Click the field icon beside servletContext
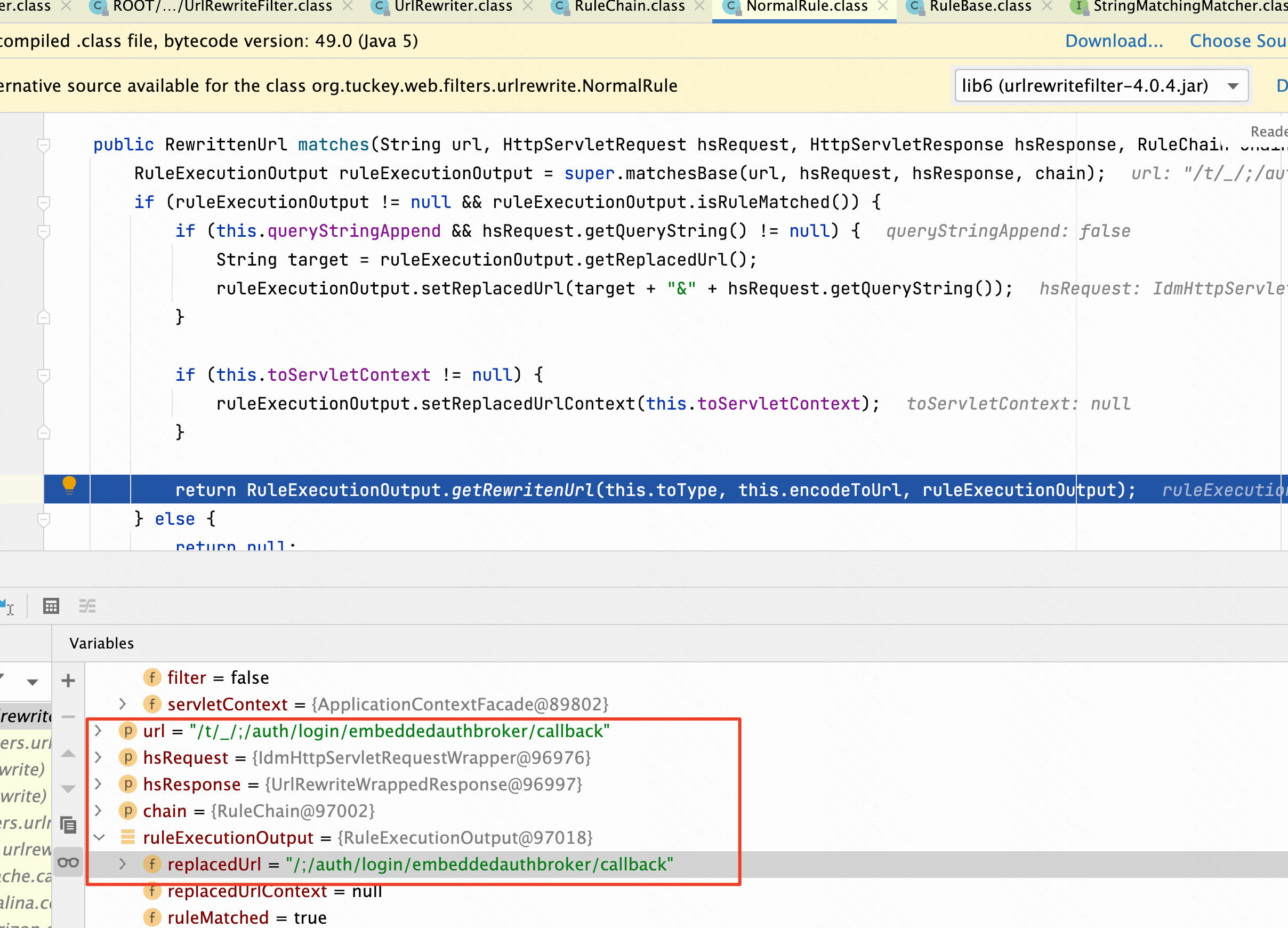1288x928 pixels. coord(152,704)
